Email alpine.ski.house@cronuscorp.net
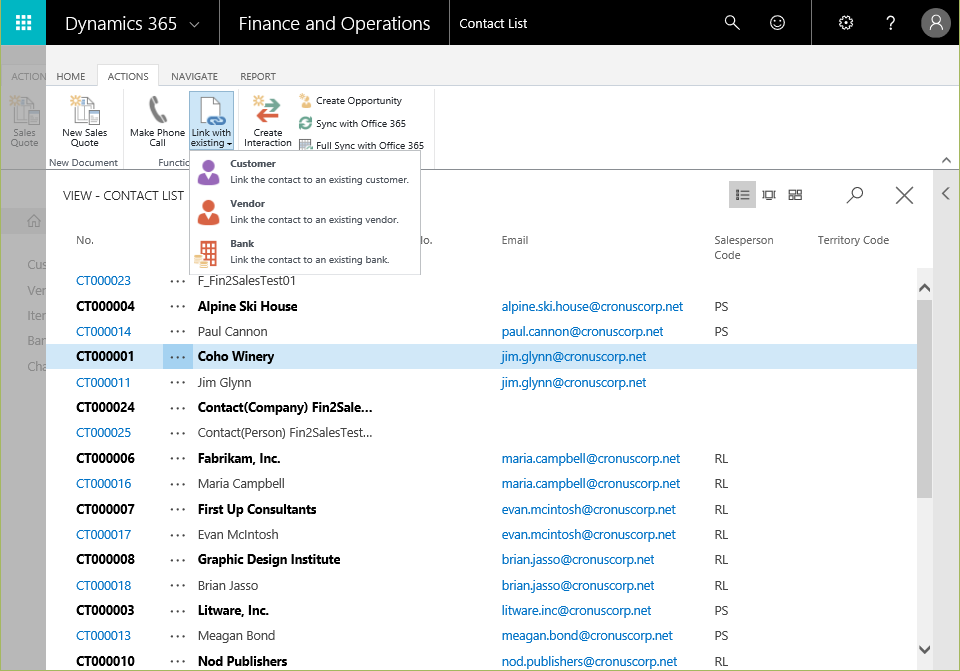Image resolution: width=960 pixels, height=671 pixels. pyautogui.click(x=592, y=306)
